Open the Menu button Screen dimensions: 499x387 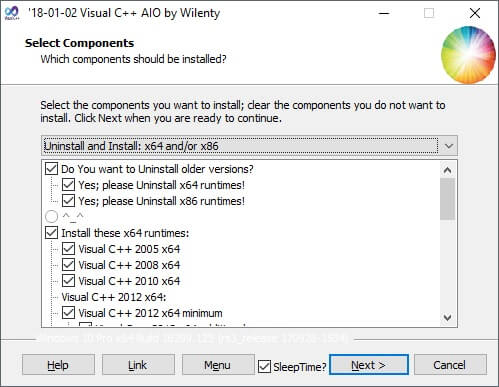(x=218, y=365)
